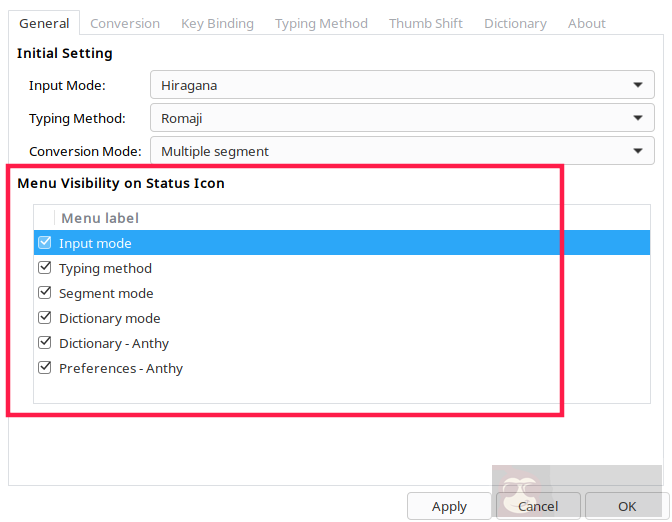The width and height of the screenshot is (672, 522).
Task: Confirm settings with OK button
Action: click(x=627, y=506)
